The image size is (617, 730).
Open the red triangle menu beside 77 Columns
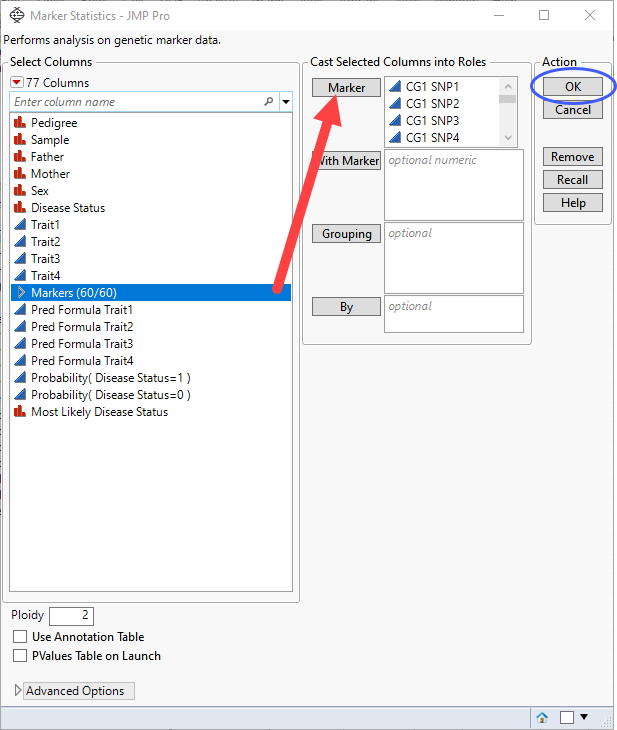click(17, 82)
